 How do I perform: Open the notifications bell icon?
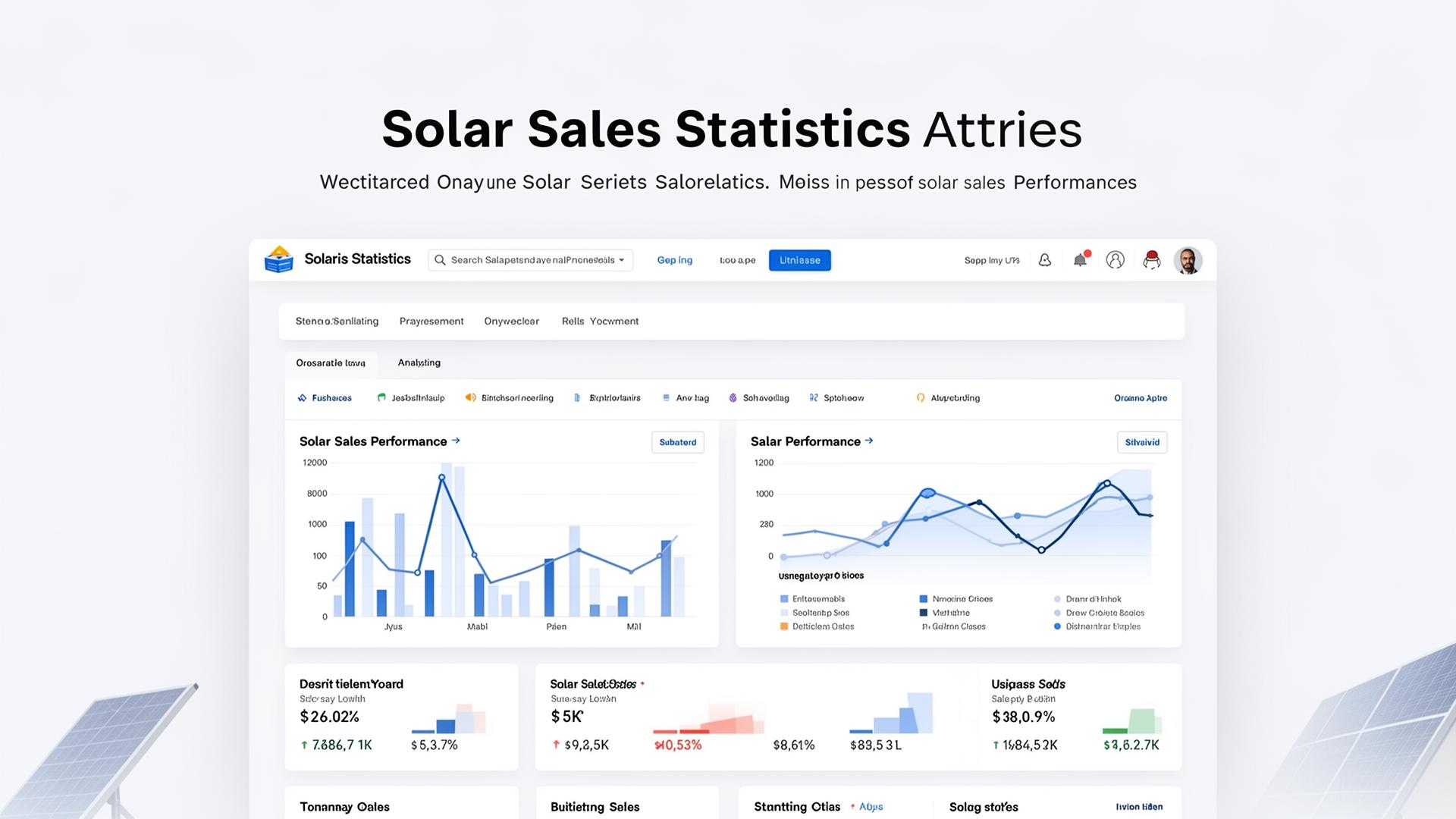pos(1080,260)
